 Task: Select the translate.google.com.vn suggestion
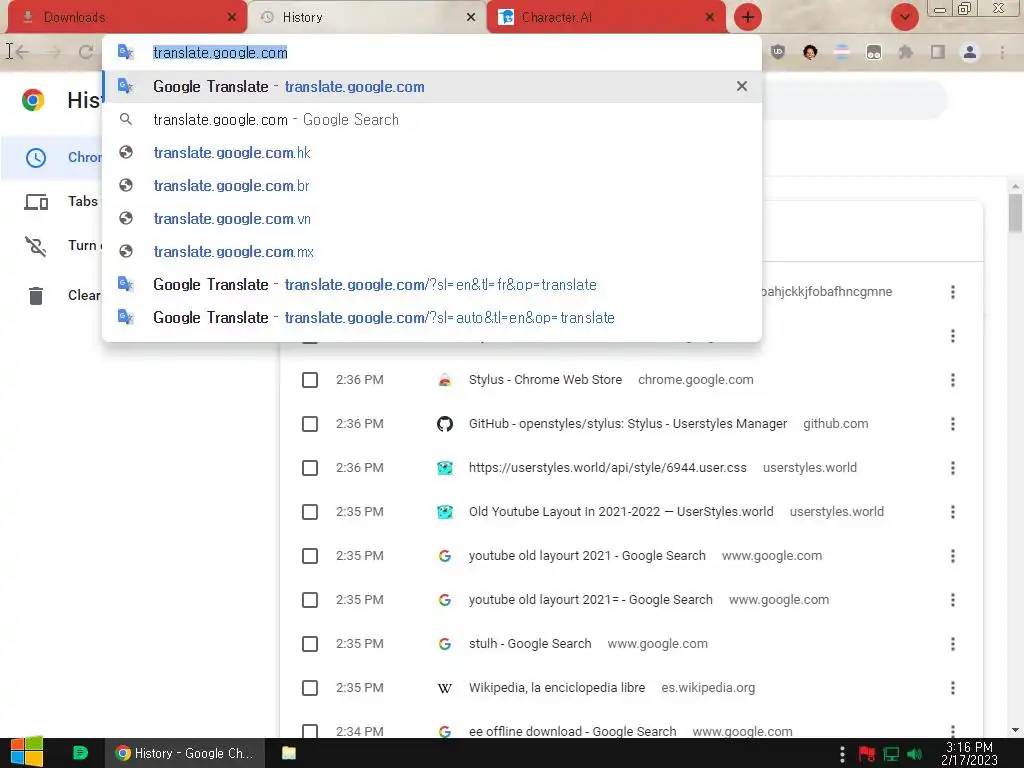[x=431, y=219]
